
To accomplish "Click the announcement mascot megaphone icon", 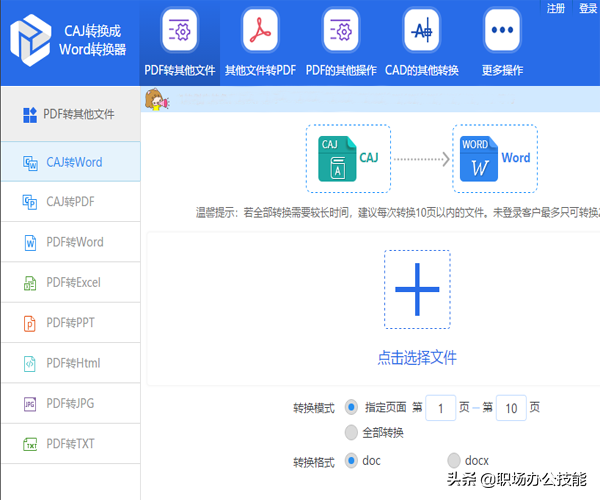I will (x=157, y=100).
